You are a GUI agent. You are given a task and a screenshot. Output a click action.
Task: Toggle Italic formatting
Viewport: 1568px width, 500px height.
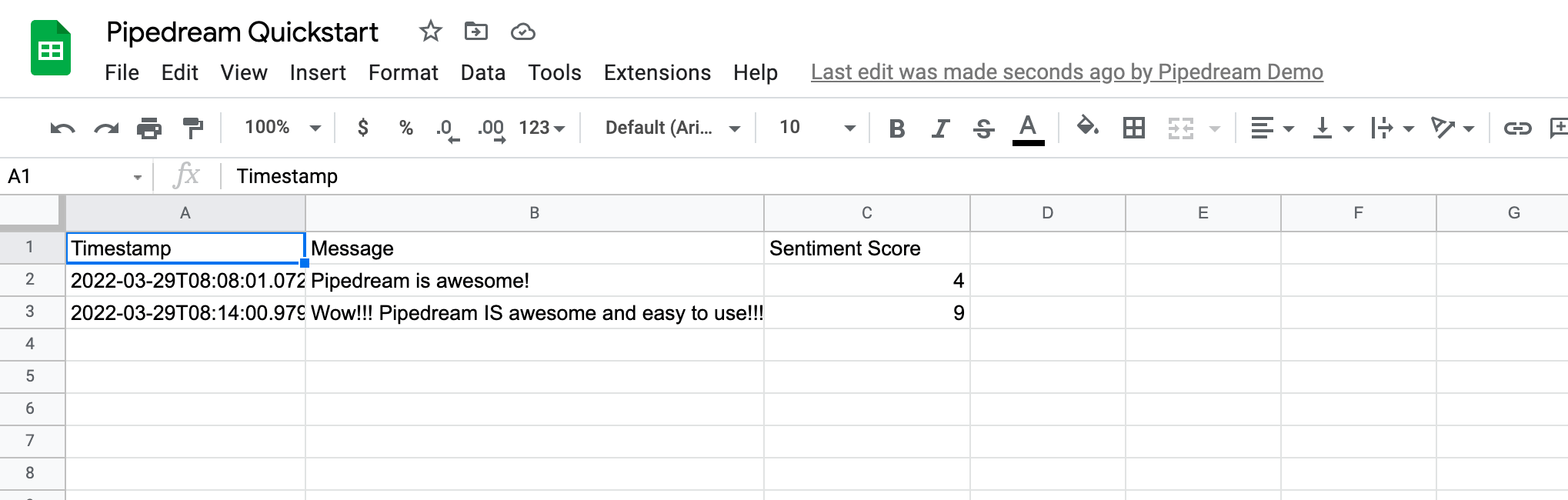click(x=939, y=128)
